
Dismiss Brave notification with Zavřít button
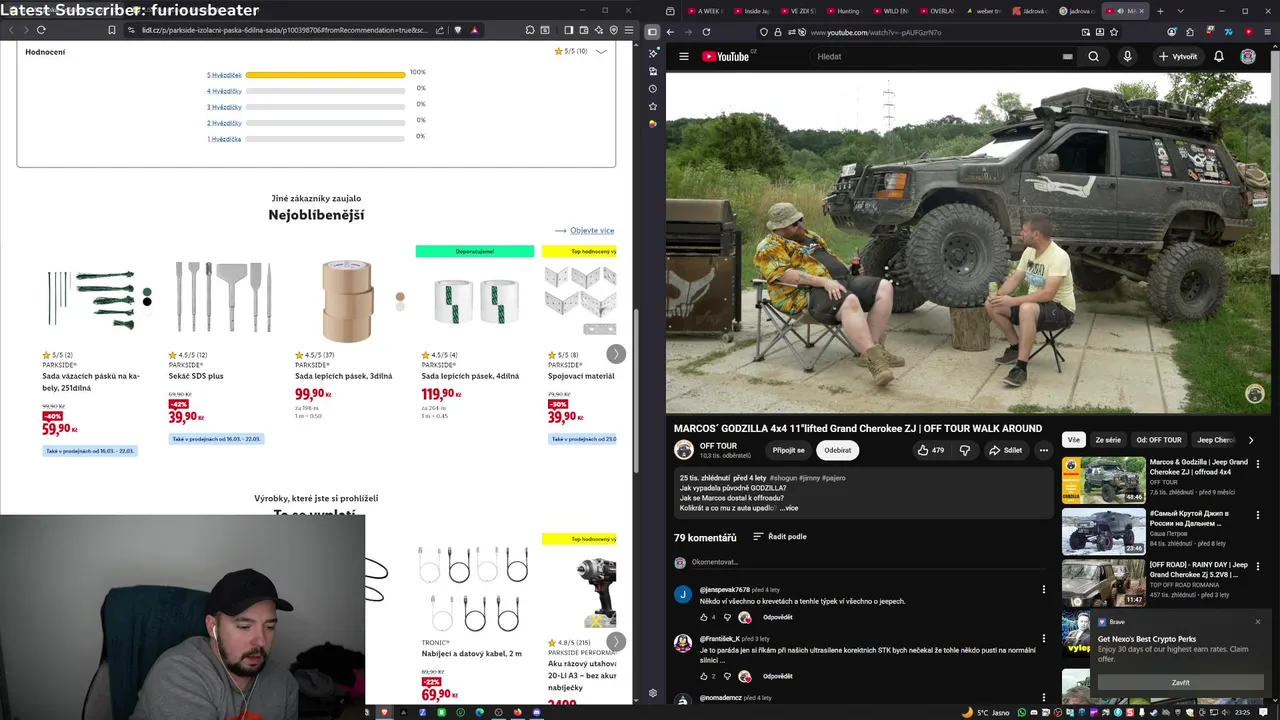point(1181,682)
